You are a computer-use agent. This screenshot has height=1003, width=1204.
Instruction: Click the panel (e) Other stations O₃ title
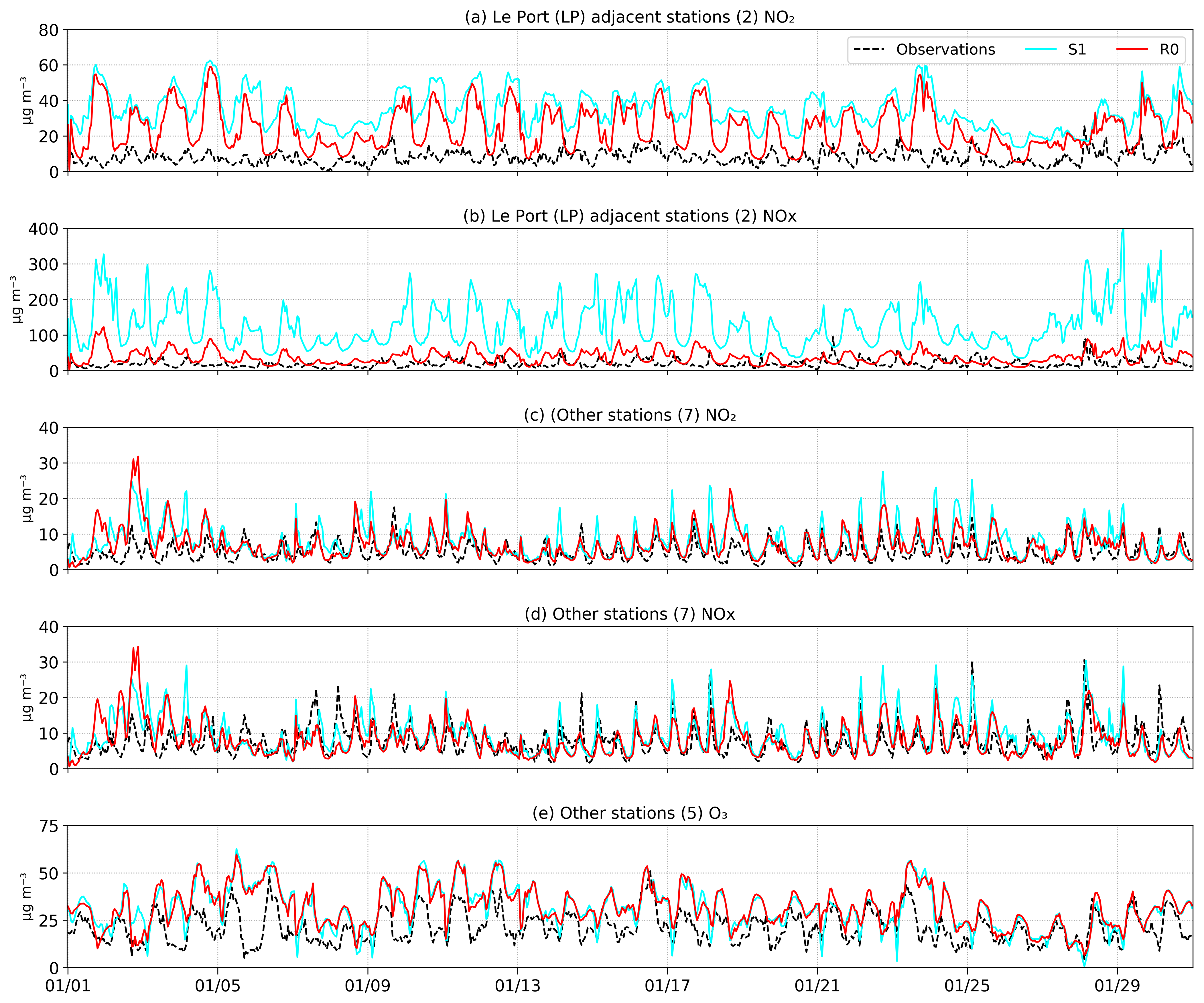pos(630,813)
